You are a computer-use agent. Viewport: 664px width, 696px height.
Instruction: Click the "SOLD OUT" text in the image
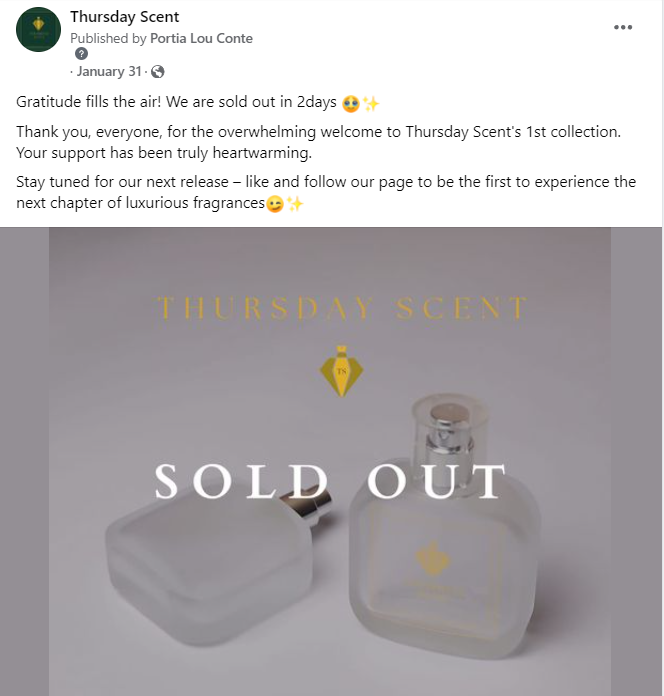tap(330, 481)
